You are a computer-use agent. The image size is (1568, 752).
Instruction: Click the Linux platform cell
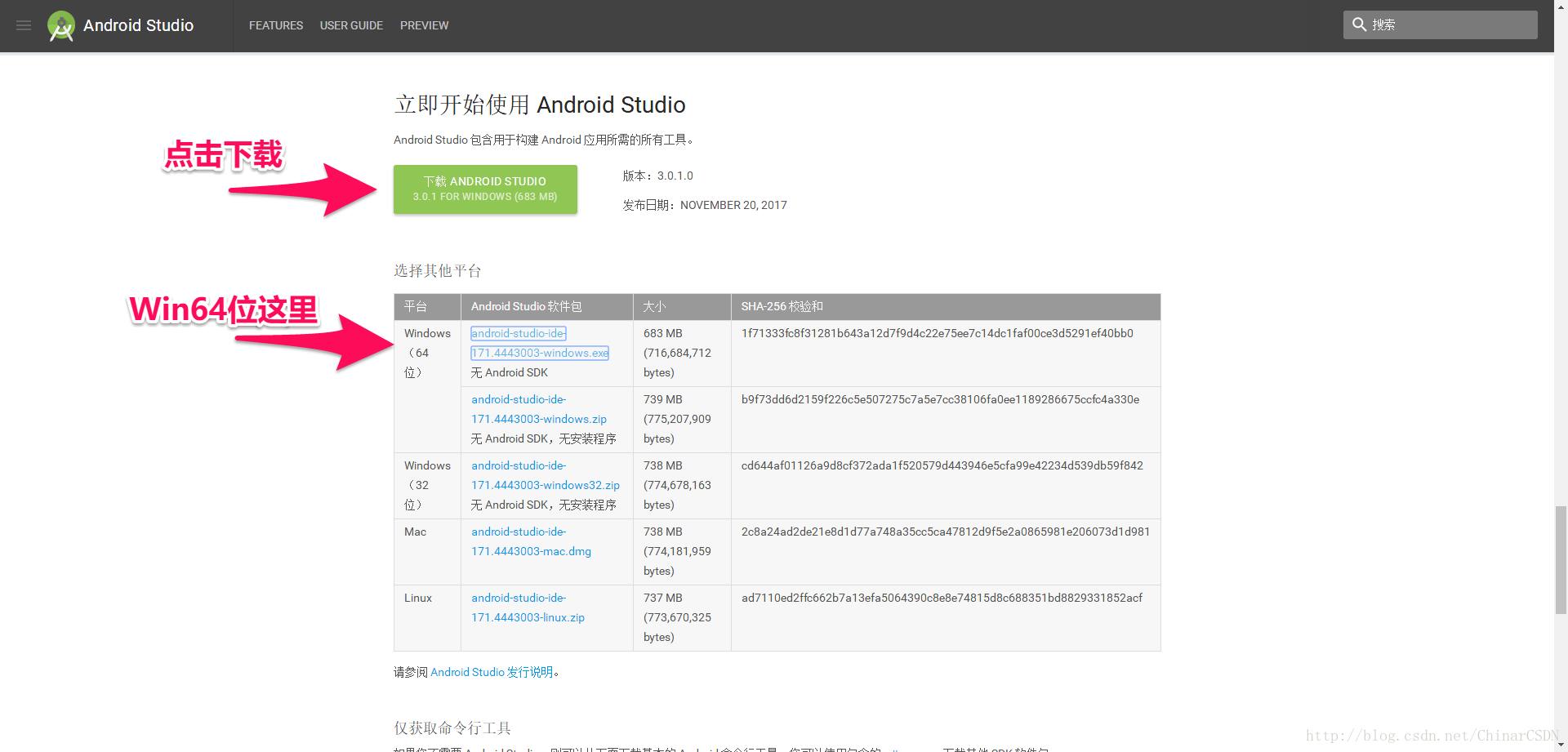[427, 617]
